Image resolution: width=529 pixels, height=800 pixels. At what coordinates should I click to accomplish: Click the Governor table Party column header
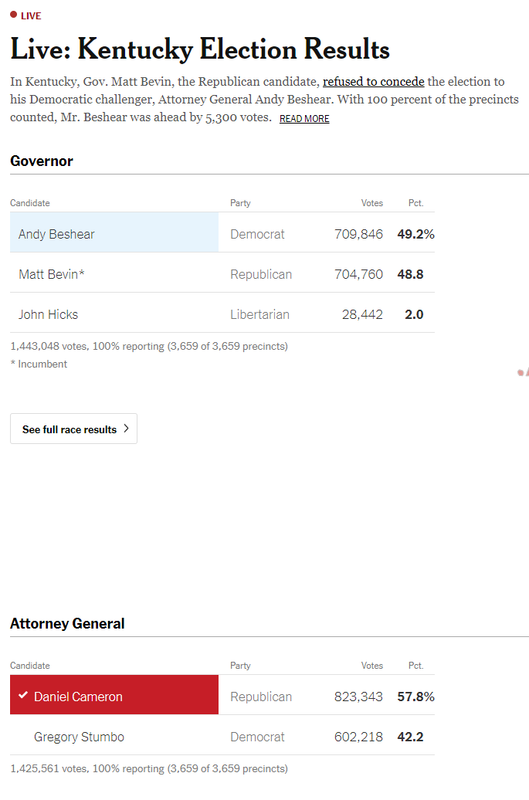click(240, 203)
